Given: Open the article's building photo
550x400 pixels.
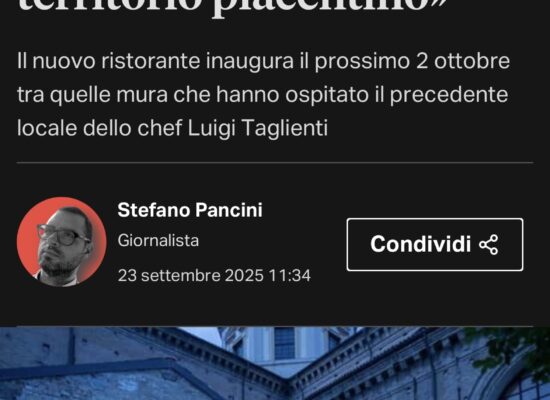Looking at the screenshot, I should click(275, 363).
